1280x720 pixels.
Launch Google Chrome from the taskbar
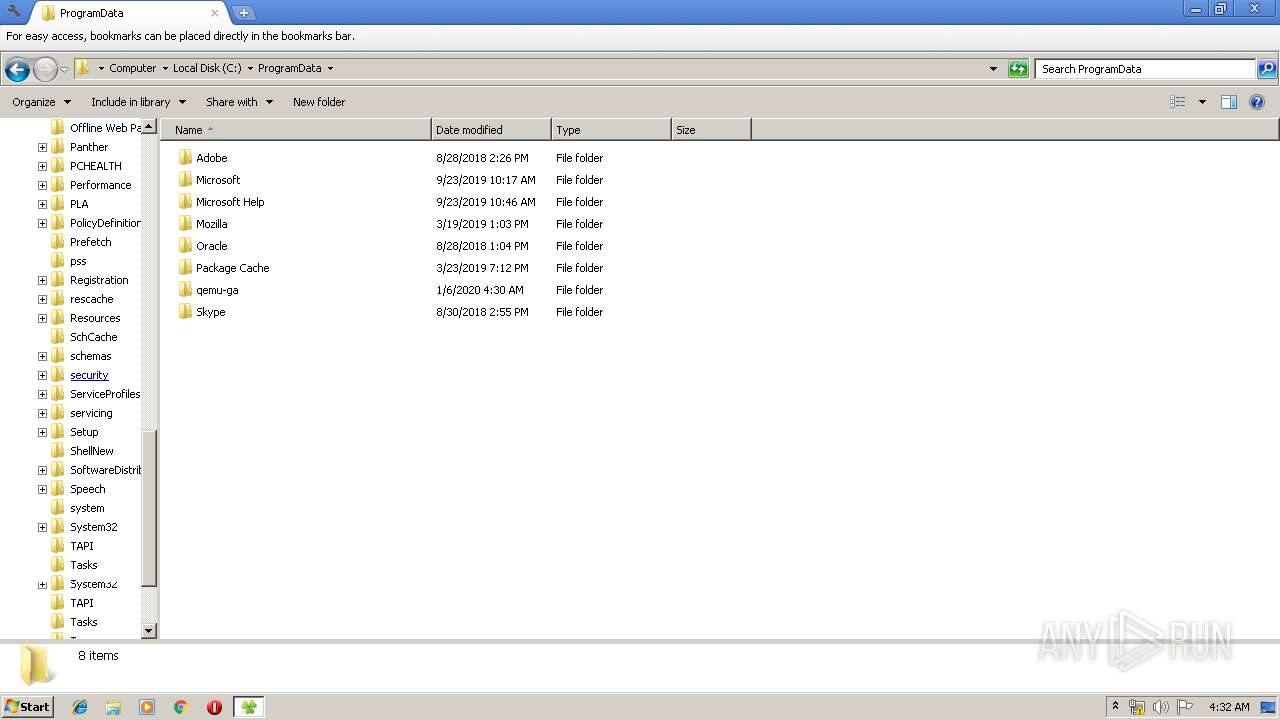(181, 707)
